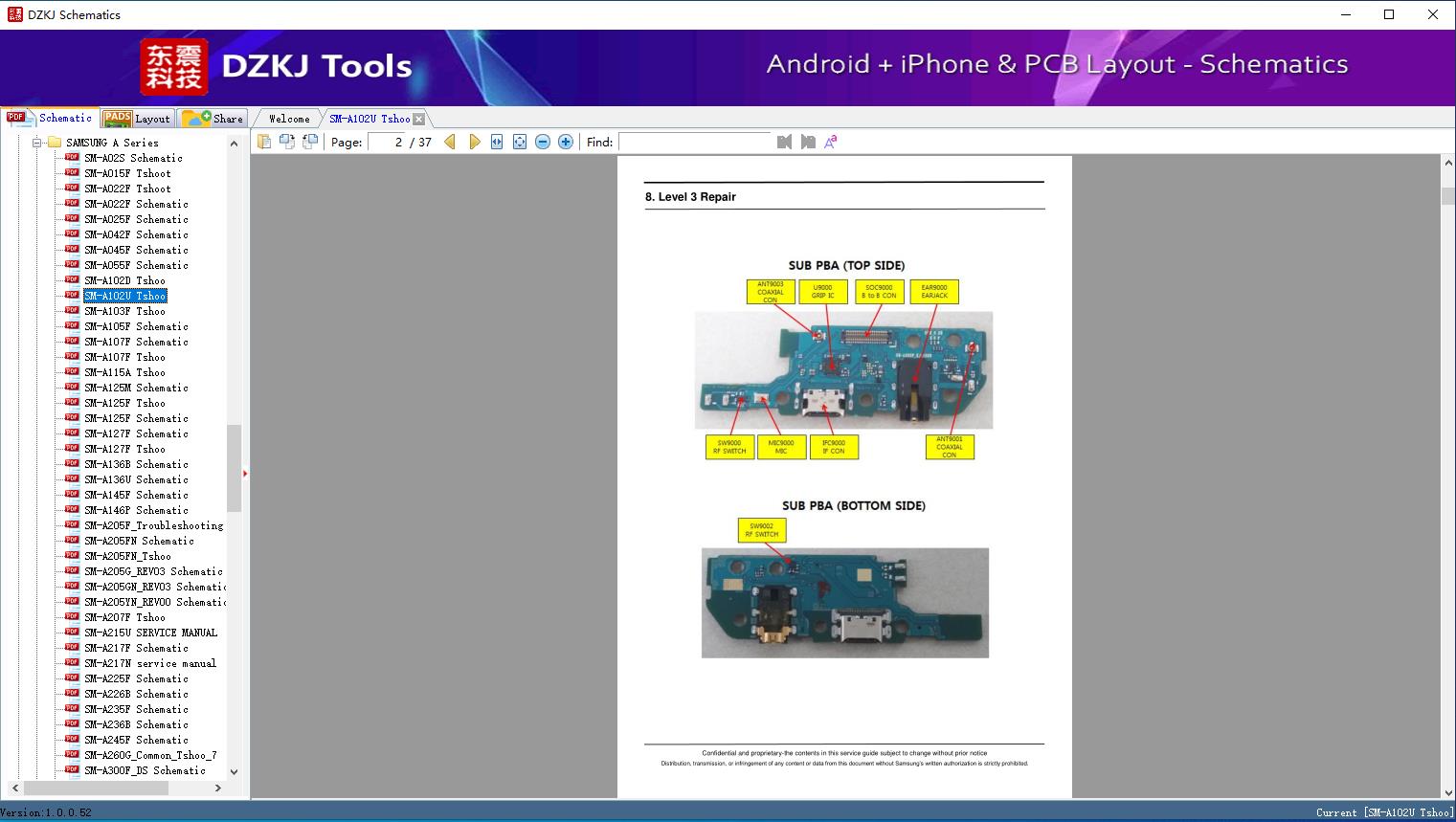This screenshot has width=1456, height=822.
Task: Open SM-A136U Schematic file
Action: point(136,479)
